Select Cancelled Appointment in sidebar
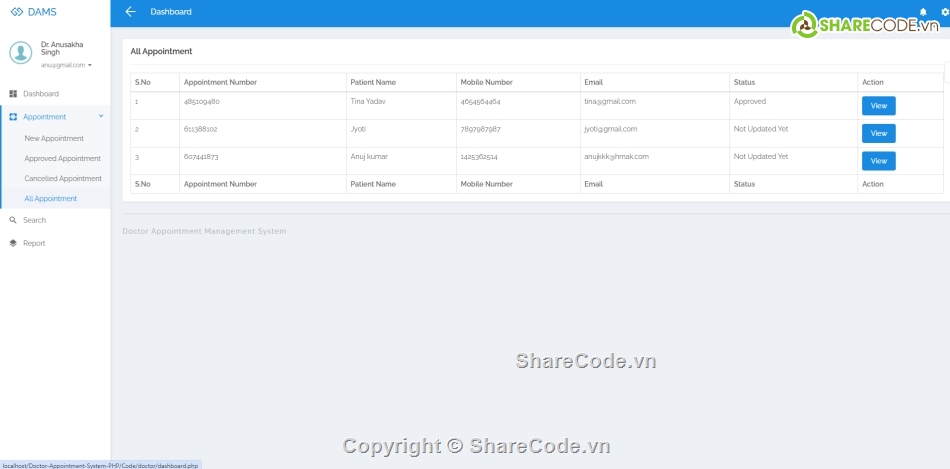950x469 pixels. coord(63,179)
